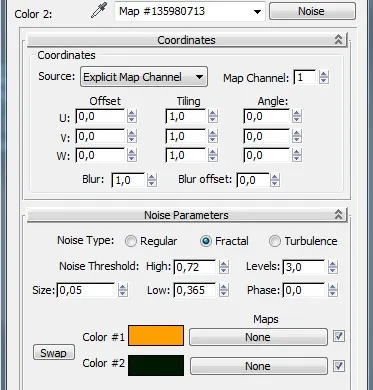Click the Blur value field
The image size is (373, 390).
128,180
